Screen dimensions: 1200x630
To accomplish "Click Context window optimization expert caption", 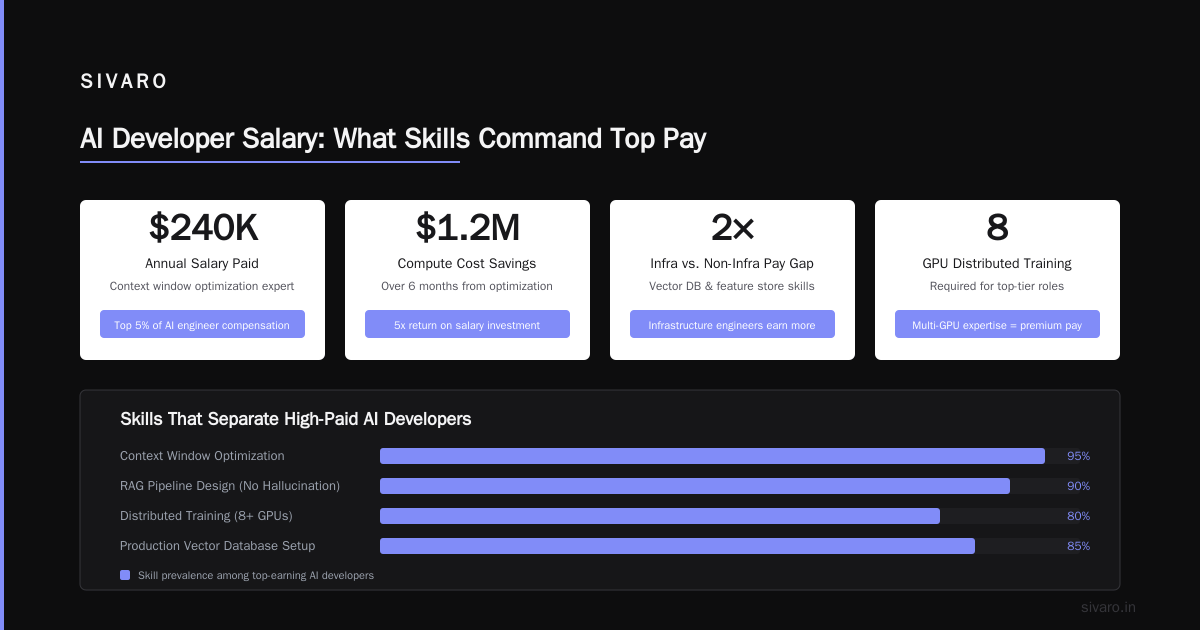I will [x=202, y=286].
